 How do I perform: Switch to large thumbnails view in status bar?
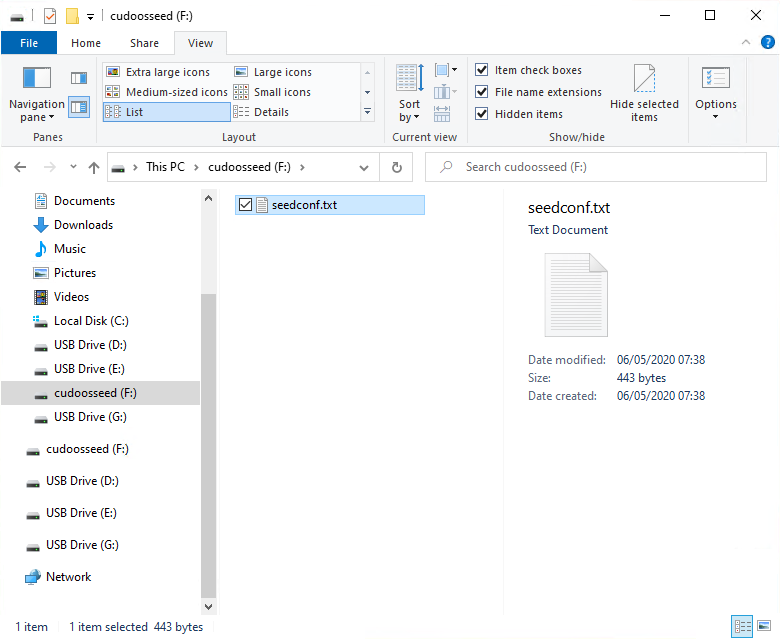(764, 626)
